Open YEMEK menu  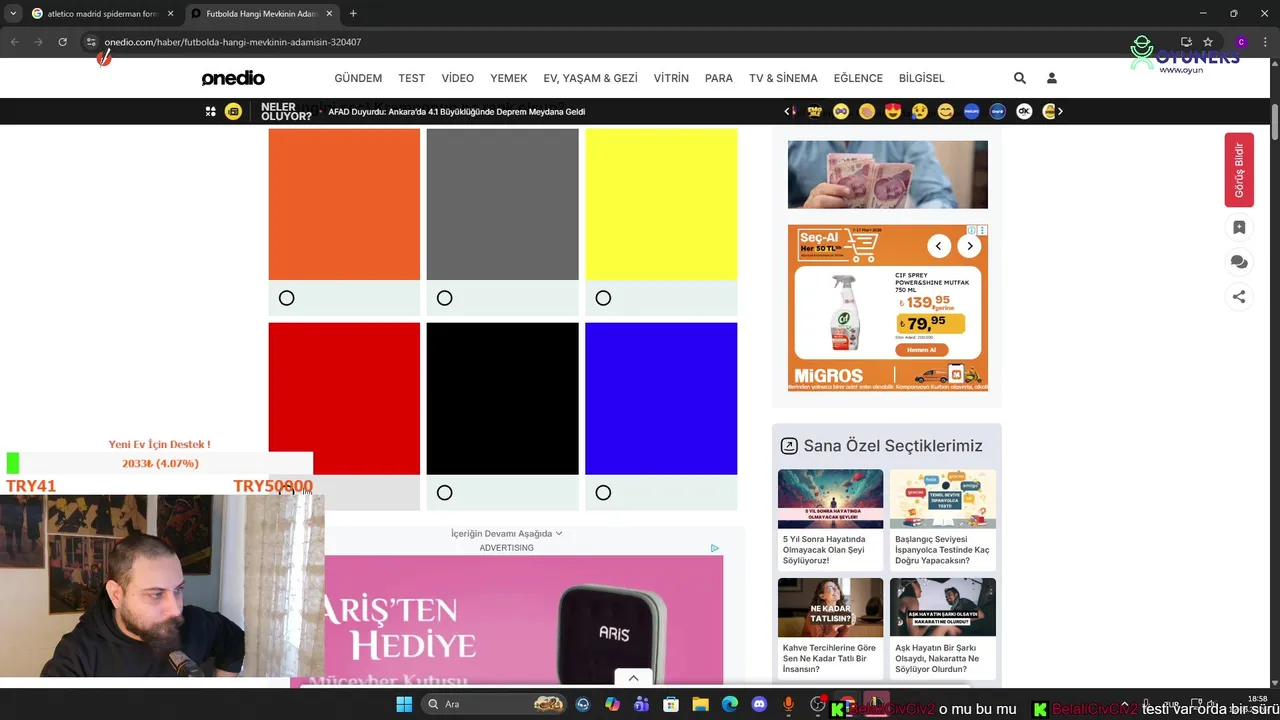coord(509,78)
